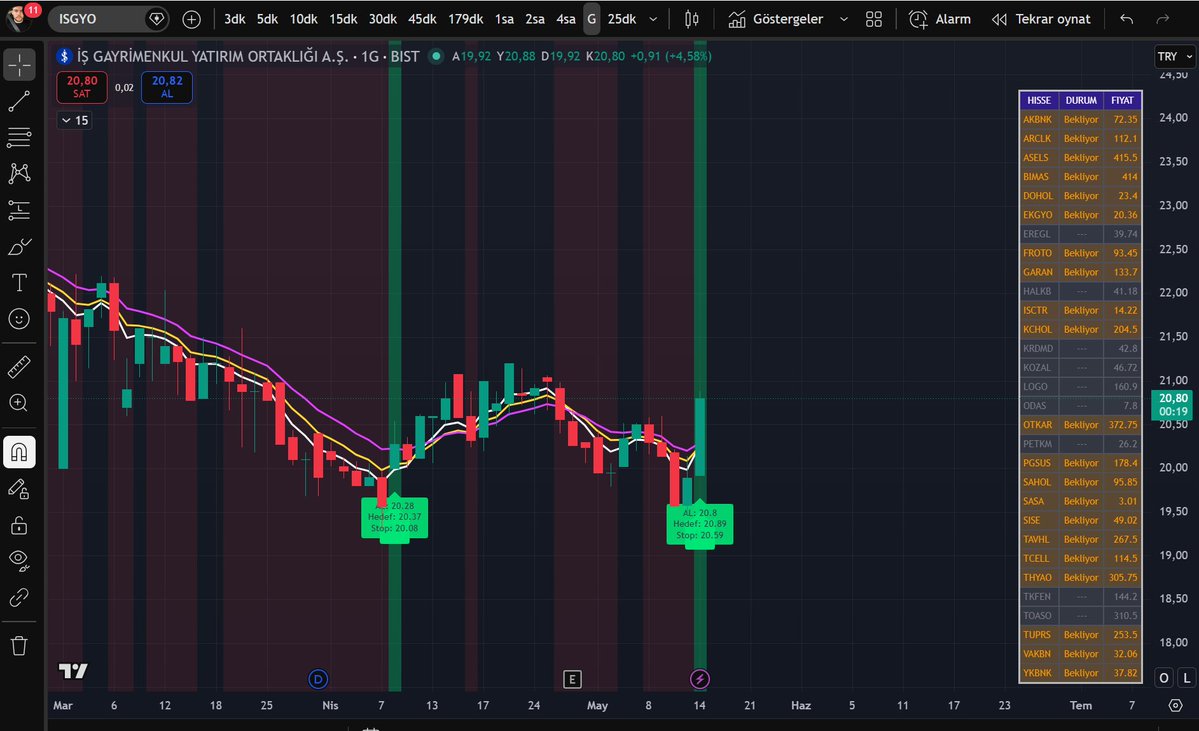The image size is (1199, 731).
Task: Toggle stay in drawing mode
Action: point(19,489)
